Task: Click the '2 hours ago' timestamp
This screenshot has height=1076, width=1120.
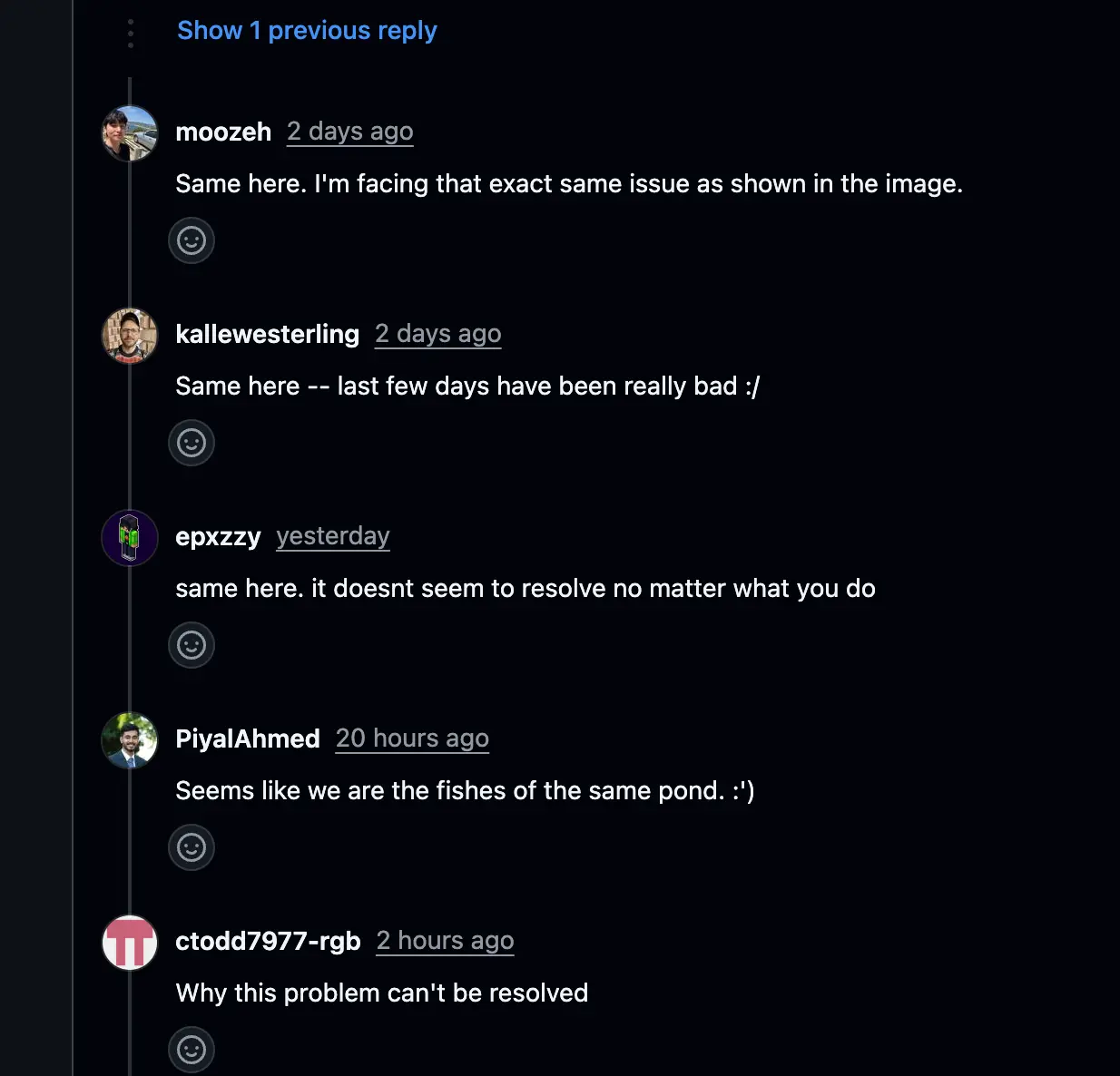Action: [x=445, y=942]
